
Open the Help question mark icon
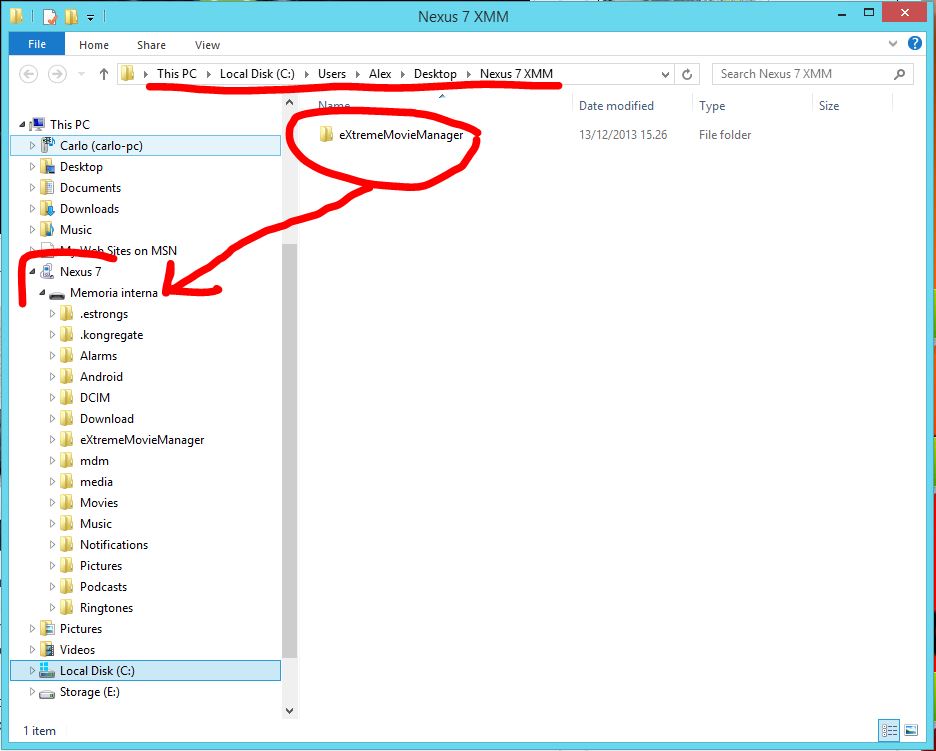click(914, 44)
